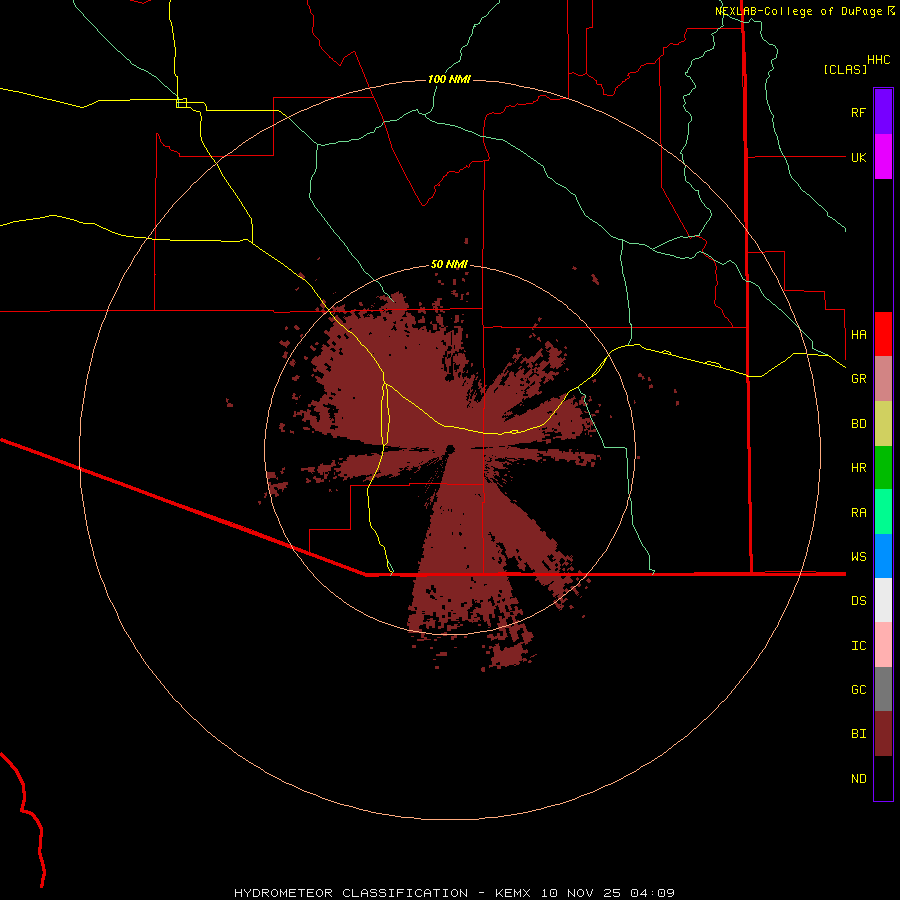Click the 04:09 timestamp

652,893
